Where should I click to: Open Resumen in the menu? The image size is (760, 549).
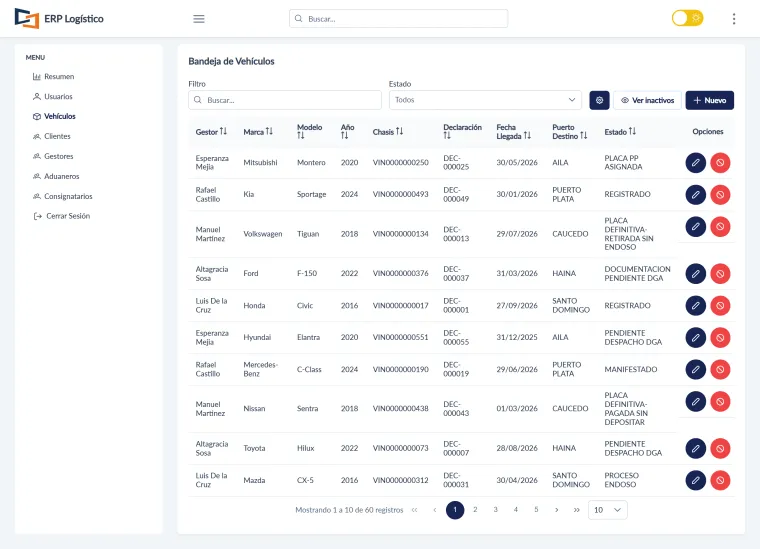coord(53,77)
